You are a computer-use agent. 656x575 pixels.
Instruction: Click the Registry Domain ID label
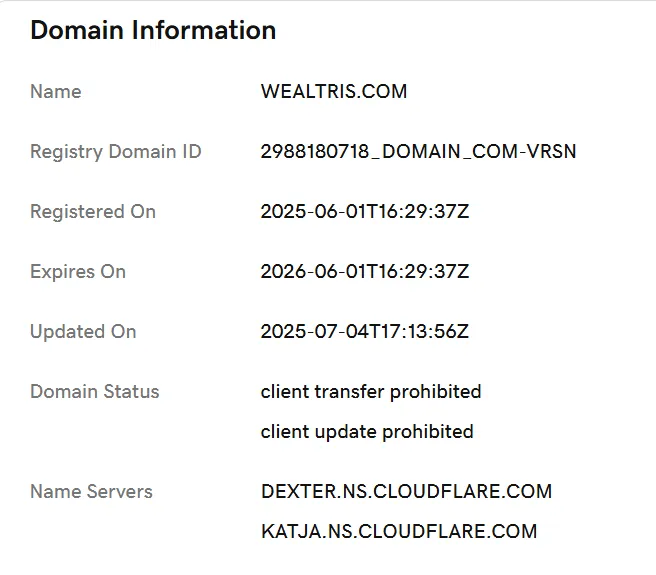[x=116, y=152]
